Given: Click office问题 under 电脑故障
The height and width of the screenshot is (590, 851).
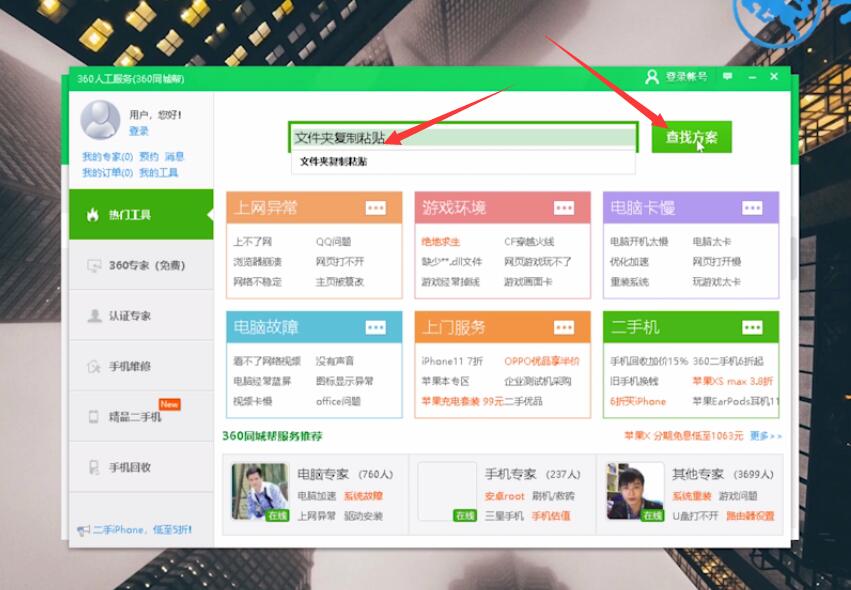Looking at the screenshot, I should click(338, 401).
